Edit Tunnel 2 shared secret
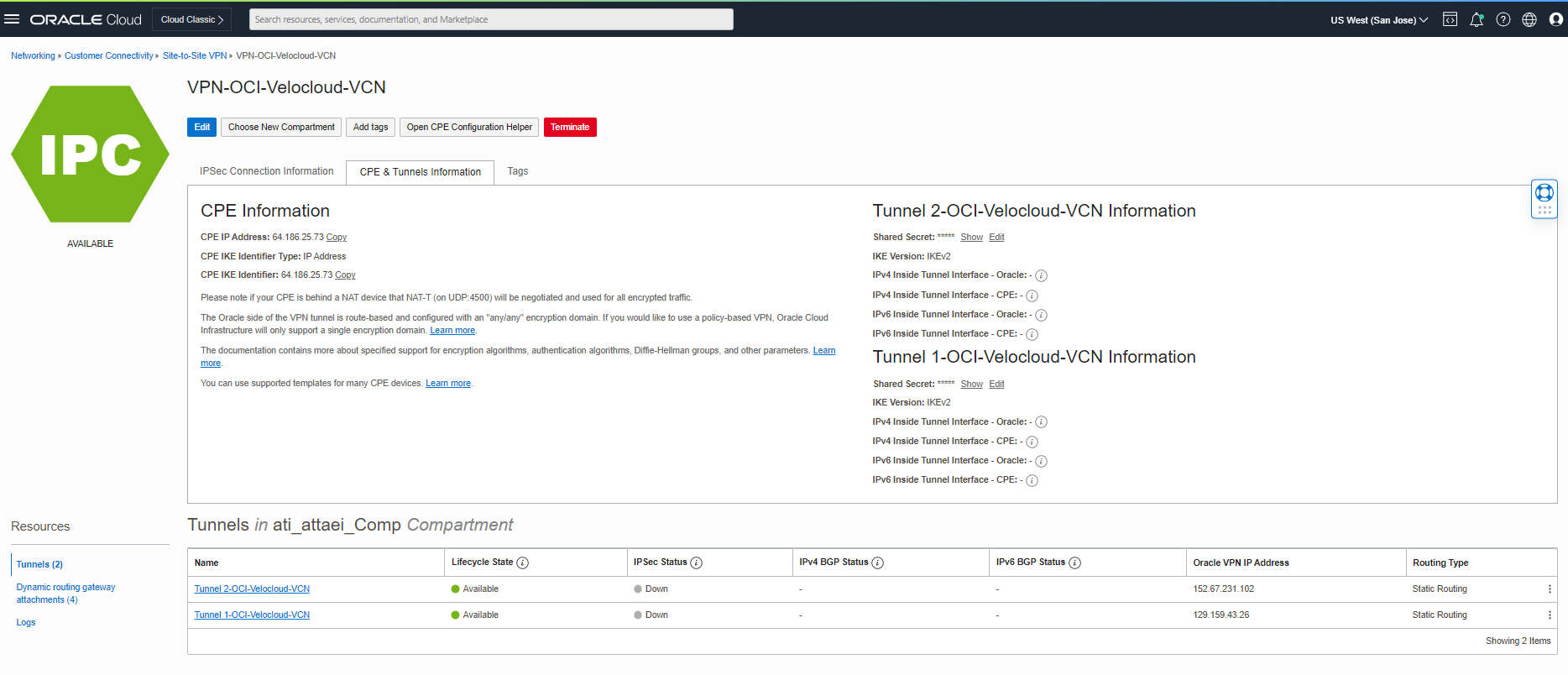The width and height of the screenshot is (1568, 675). point(996,238)
